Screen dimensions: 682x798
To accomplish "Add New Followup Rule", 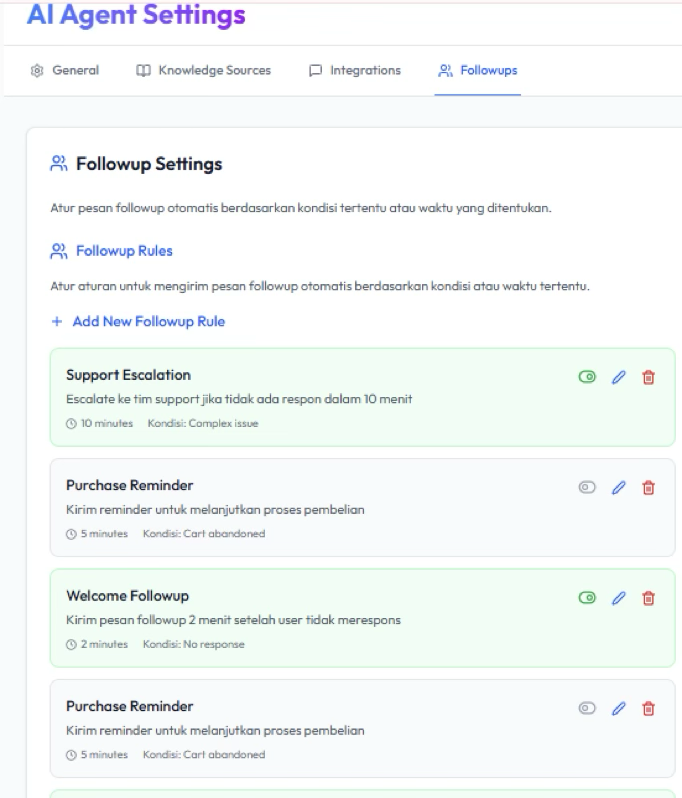I will (138, 322).
